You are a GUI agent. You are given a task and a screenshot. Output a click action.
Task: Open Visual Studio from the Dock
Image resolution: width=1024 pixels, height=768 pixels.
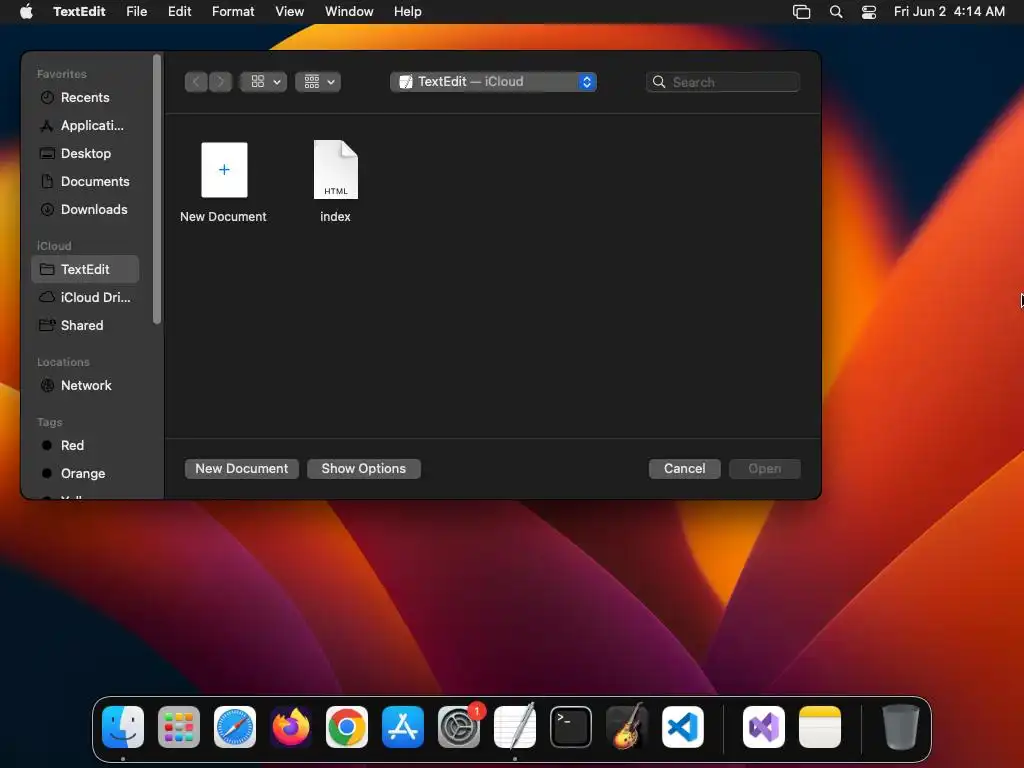(x=764, y=727)
